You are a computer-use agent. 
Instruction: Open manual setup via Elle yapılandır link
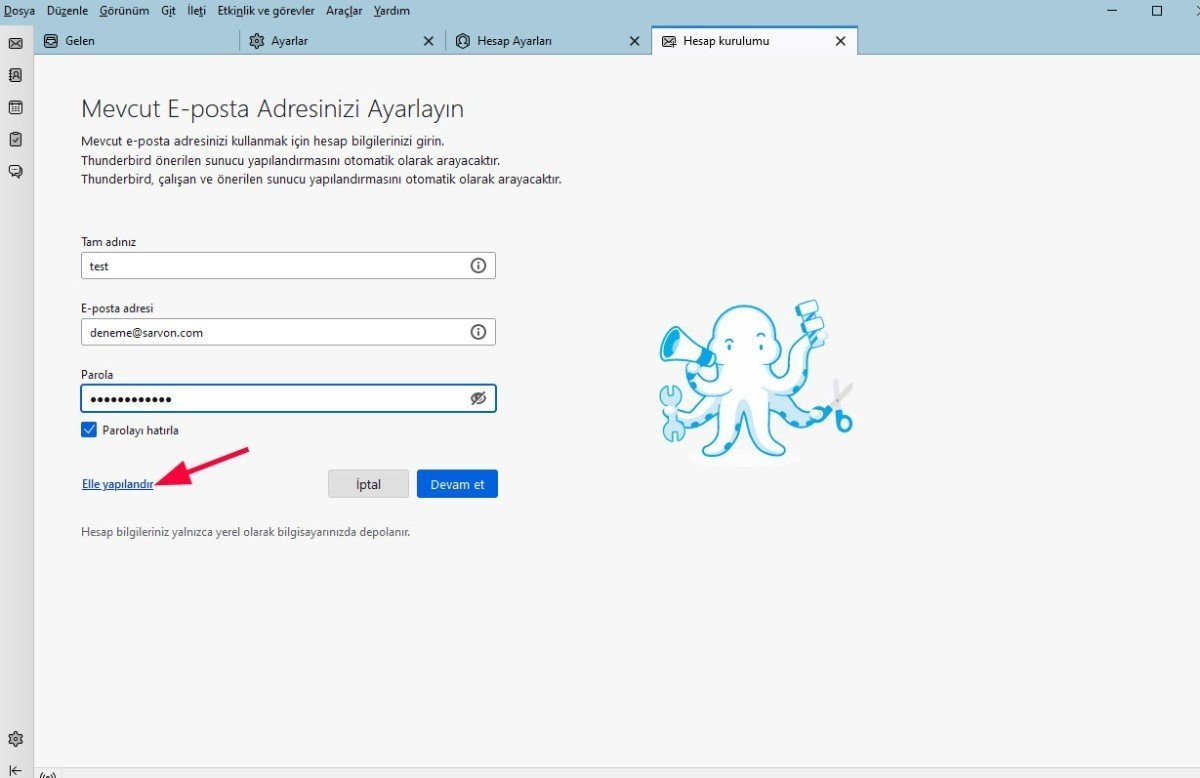(117, 483)
